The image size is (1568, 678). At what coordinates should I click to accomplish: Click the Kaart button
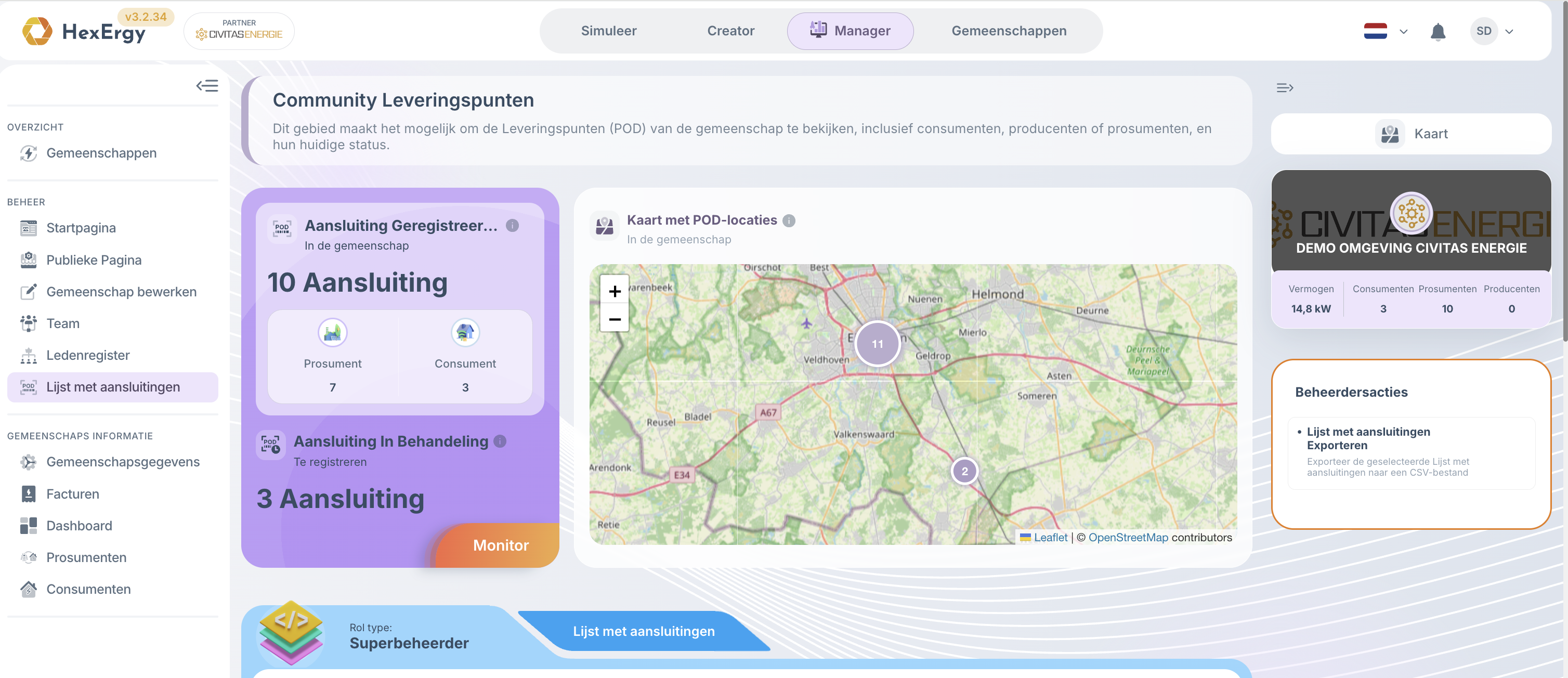(x=1411, y=134)
